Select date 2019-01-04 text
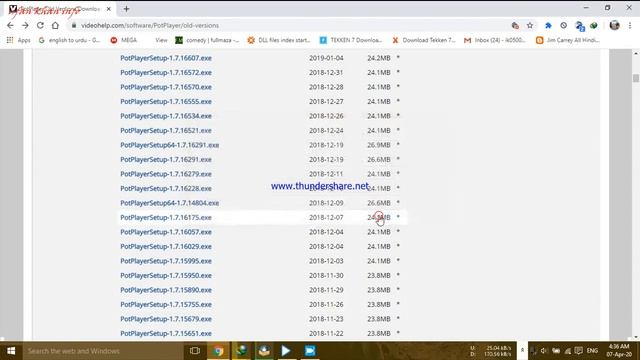 tap(326, 58)
